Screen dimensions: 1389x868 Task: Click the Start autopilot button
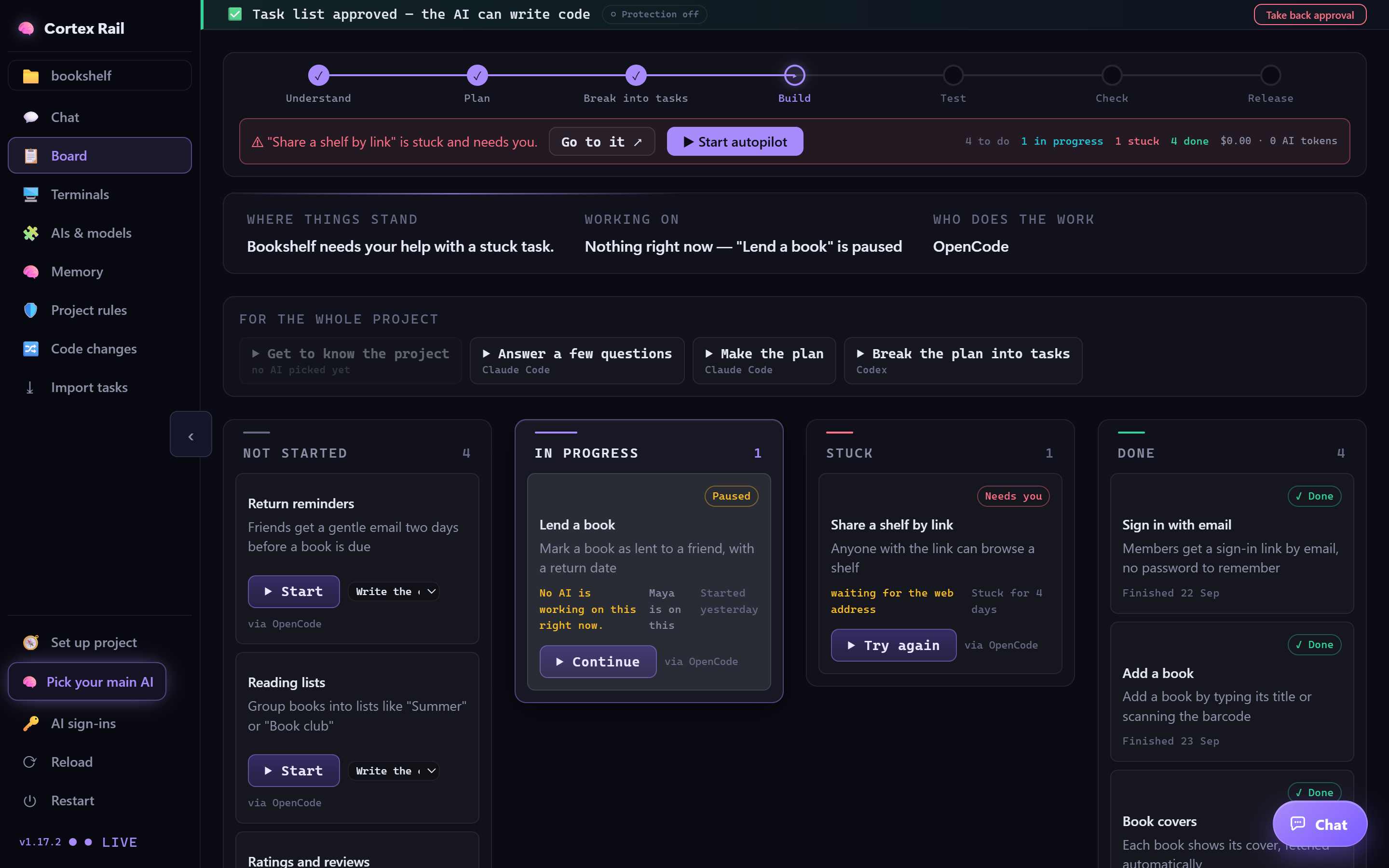point(735,141)
